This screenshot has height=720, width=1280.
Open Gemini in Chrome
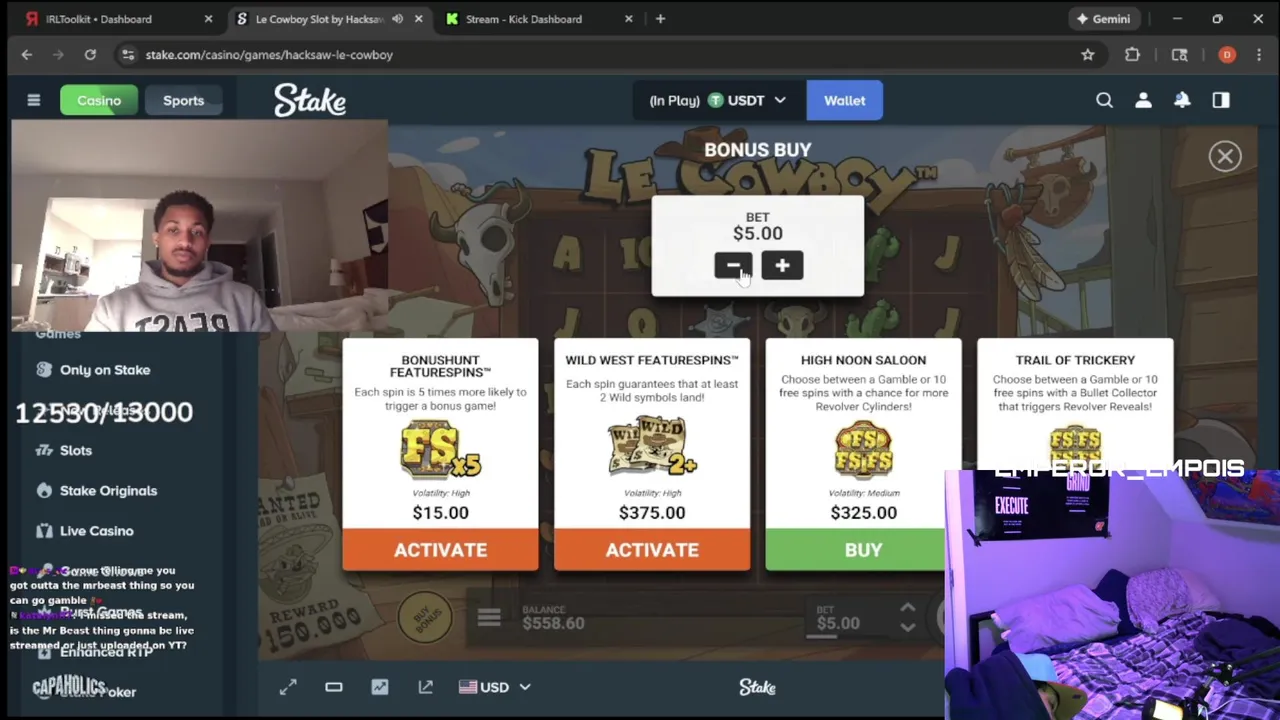(x=1103, y=19)
